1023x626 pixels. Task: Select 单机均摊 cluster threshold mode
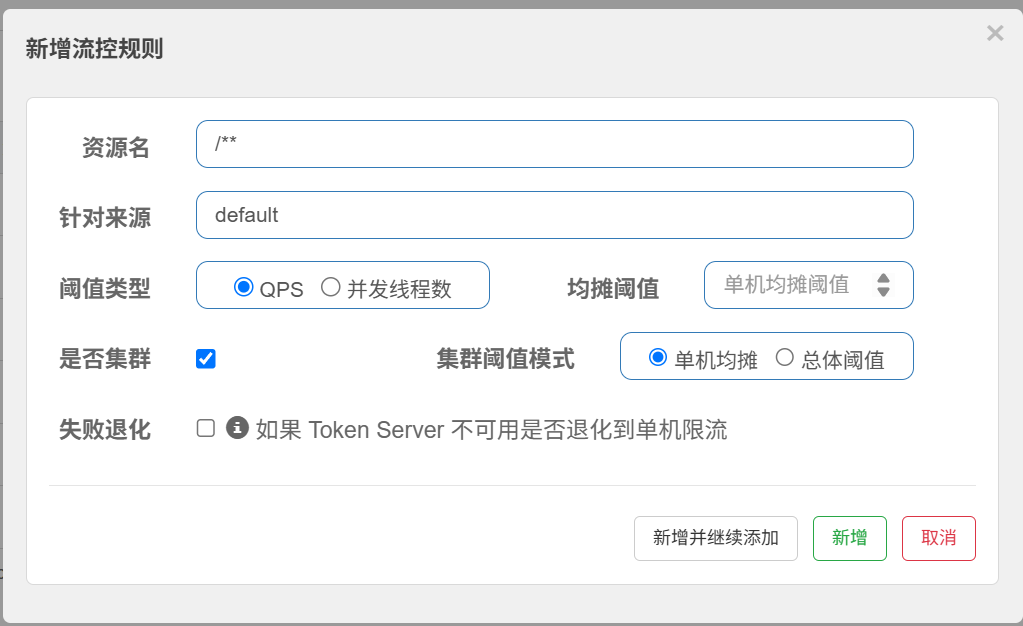(x=658, y=358)
